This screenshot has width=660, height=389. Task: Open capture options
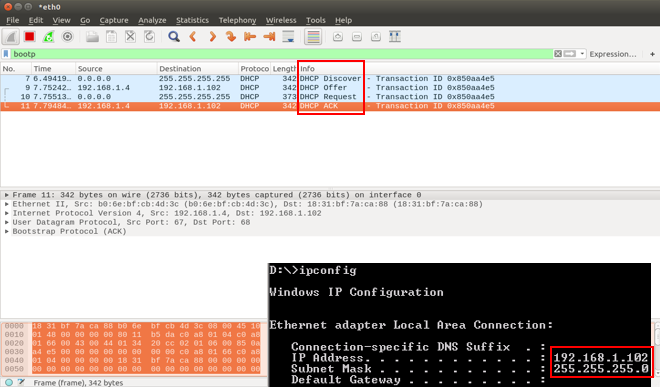[x=67, y=37]
